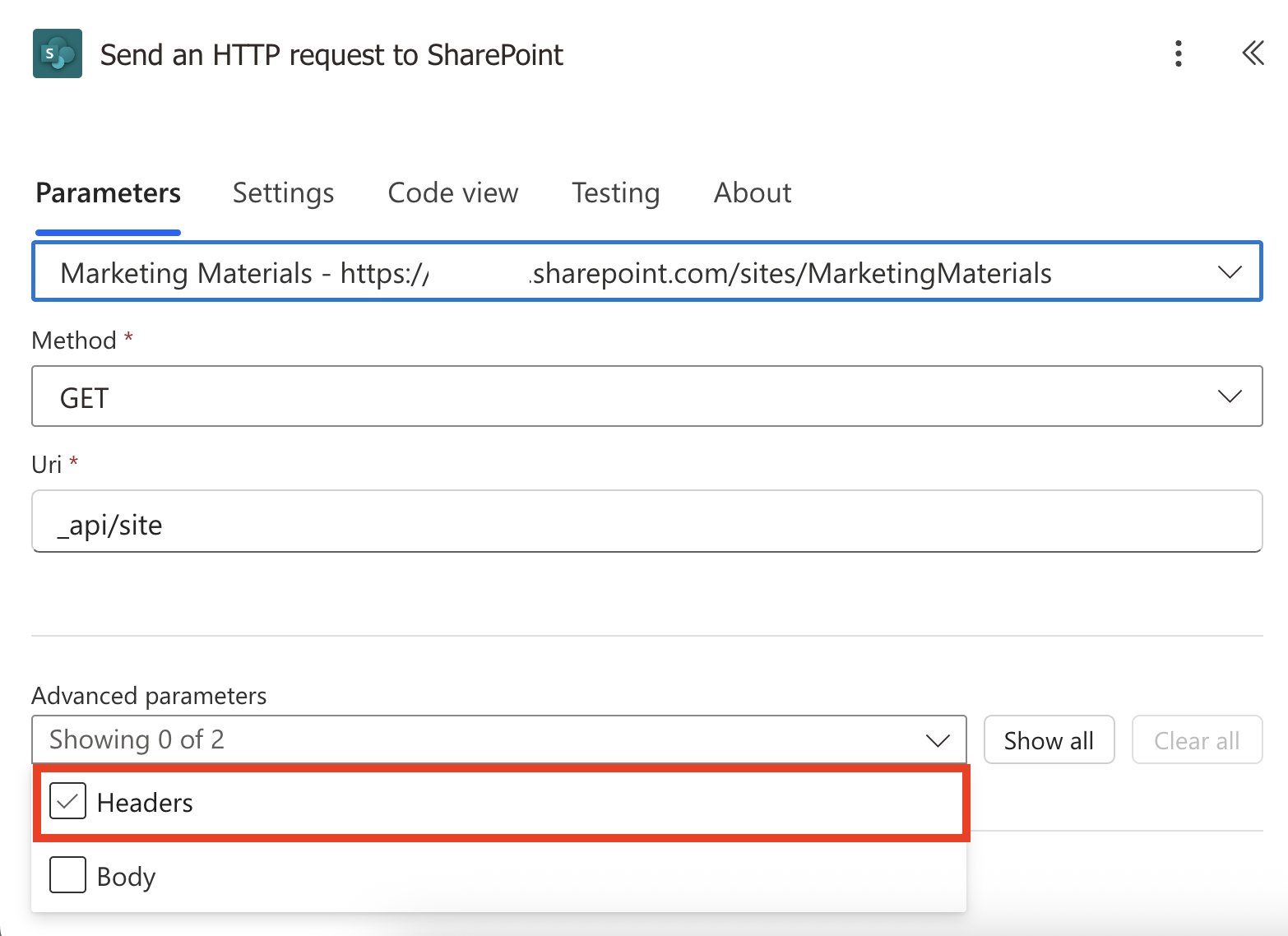Click the 'Method' field label
The image size is (1288, 936).
[x=74, y=341]
